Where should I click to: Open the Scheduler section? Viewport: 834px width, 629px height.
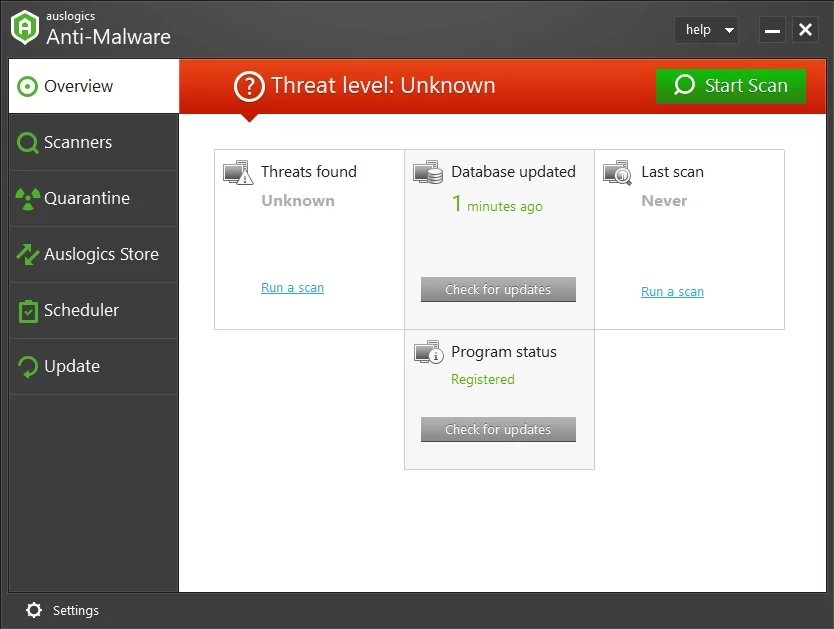click(x=93, y=310)
